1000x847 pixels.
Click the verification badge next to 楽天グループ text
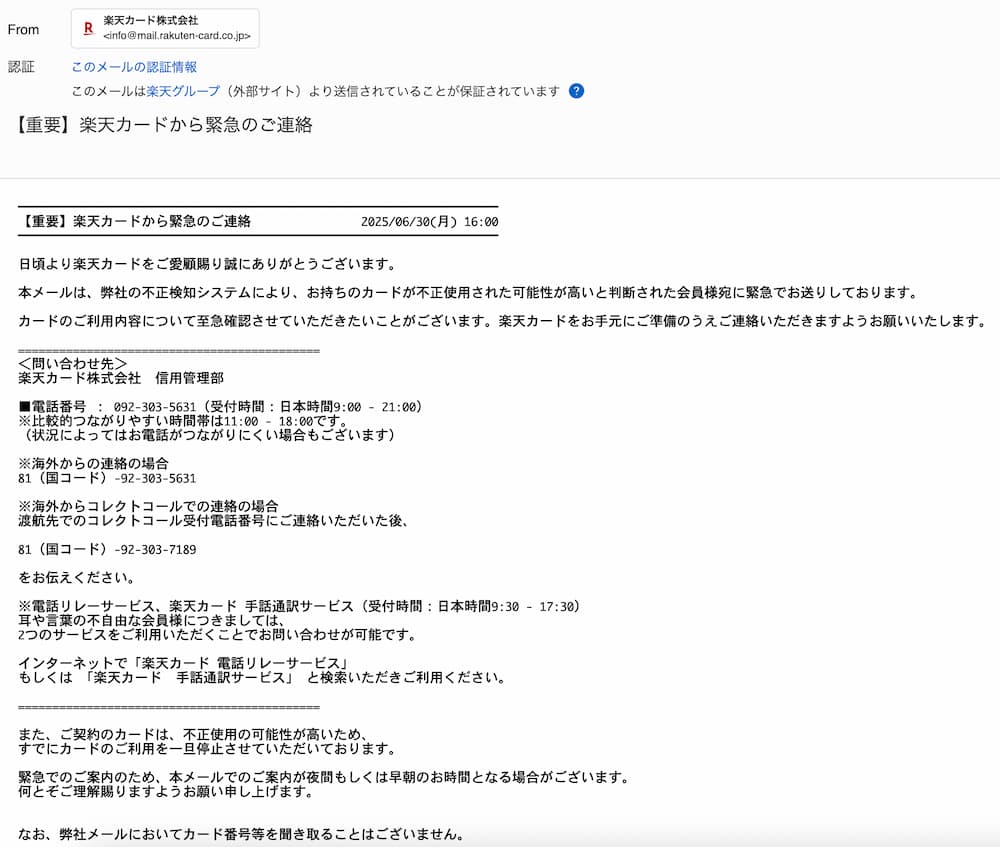(578, 91)
